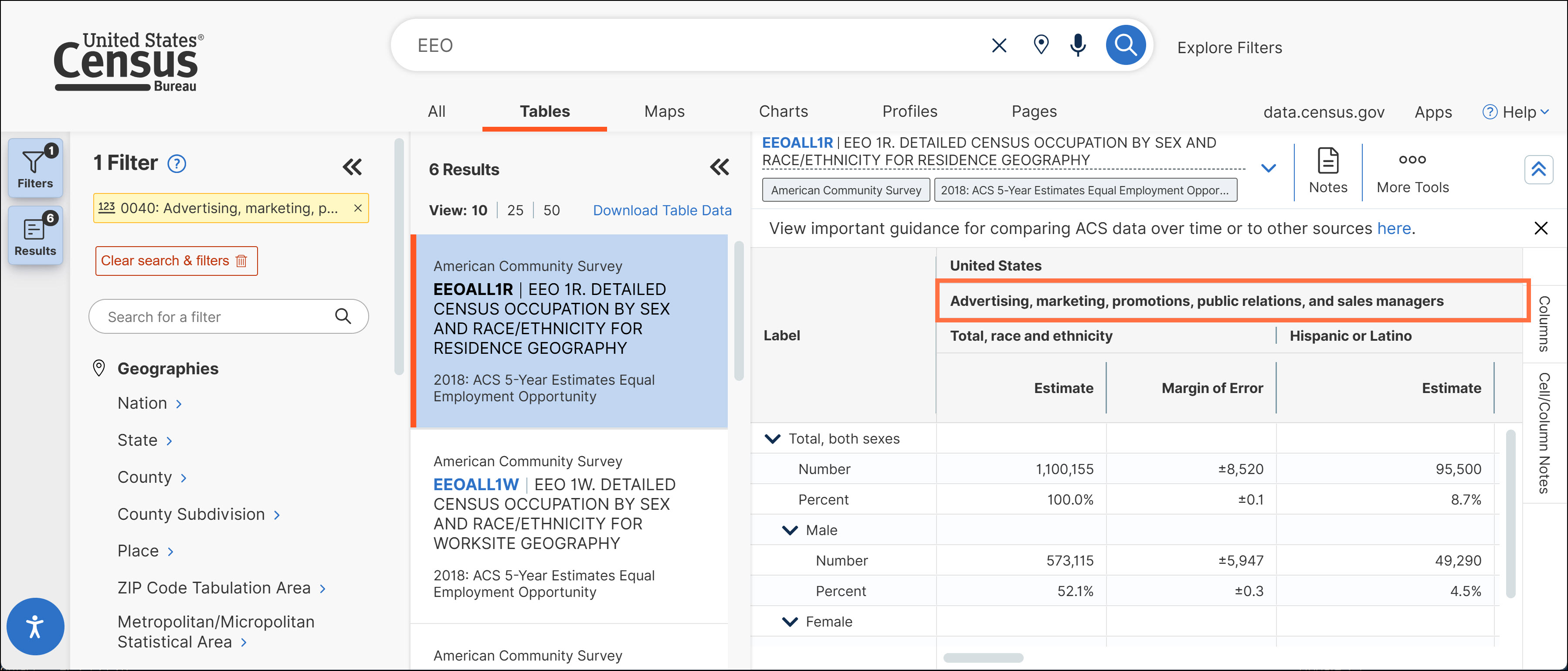
Task: Remove the 0040 Advertising filter chip
Action: [358, 208]
